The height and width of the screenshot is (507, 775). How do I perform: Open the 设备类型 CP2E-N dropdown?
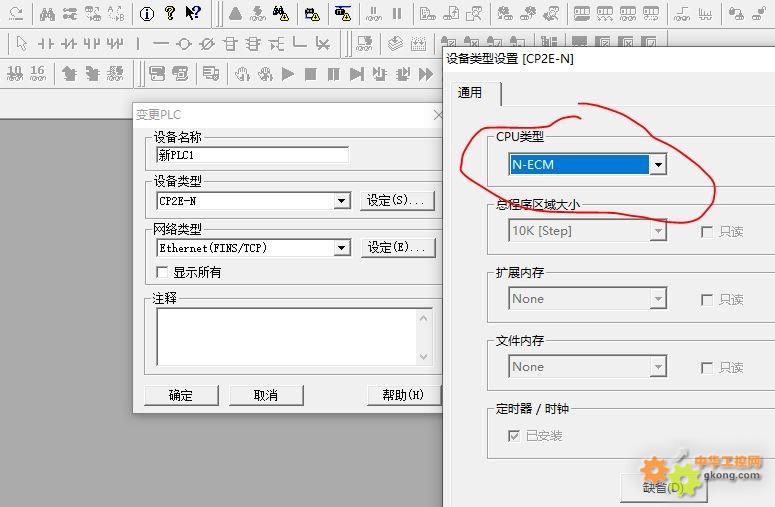(x=341, y=201)
